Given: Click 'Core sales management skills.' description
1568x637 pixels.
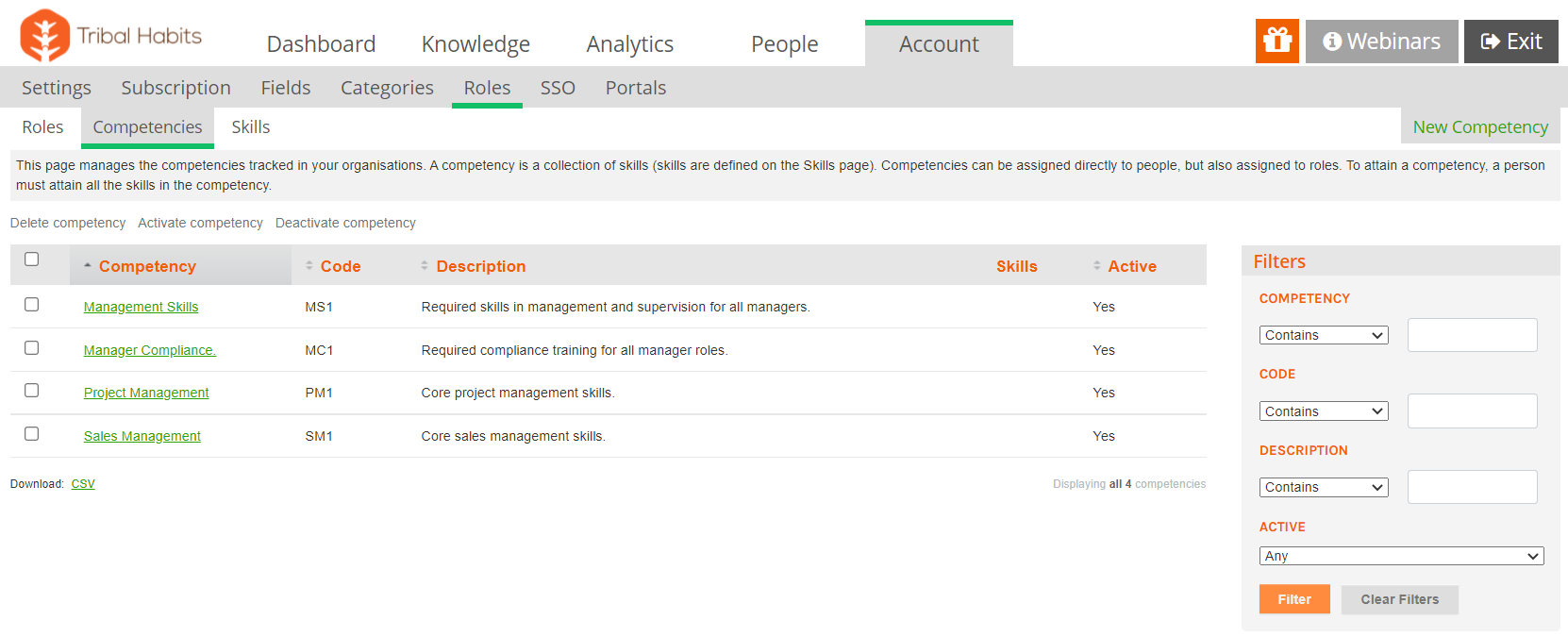Looking at the screenshot, I should click(513, 436).
